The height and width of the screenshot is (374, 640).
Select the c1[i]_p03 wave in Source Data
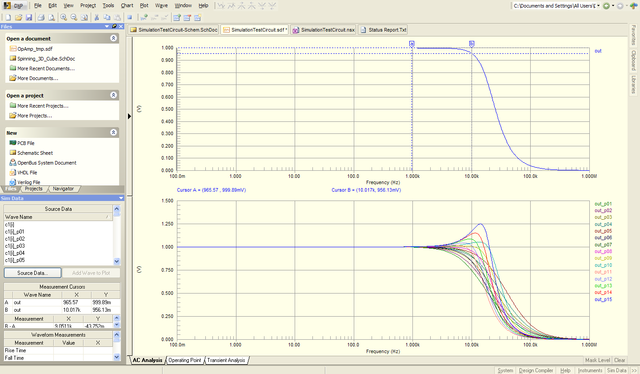click(15, 246)
